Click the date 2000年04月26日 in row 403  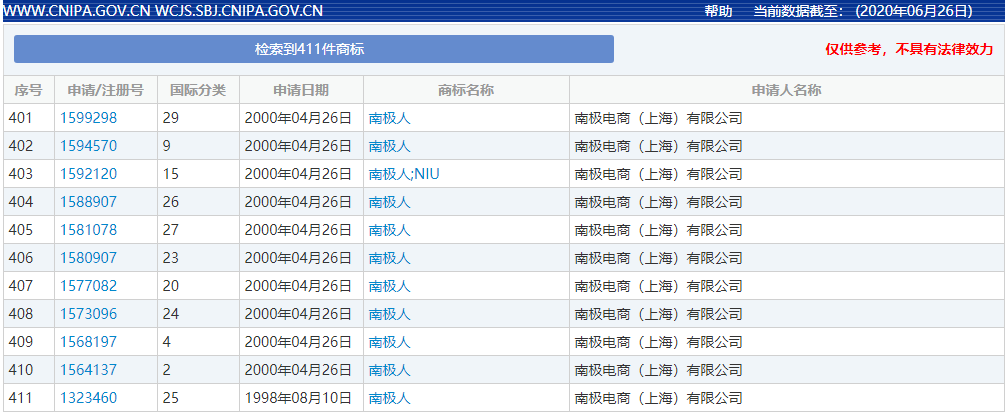pos(299,173)
